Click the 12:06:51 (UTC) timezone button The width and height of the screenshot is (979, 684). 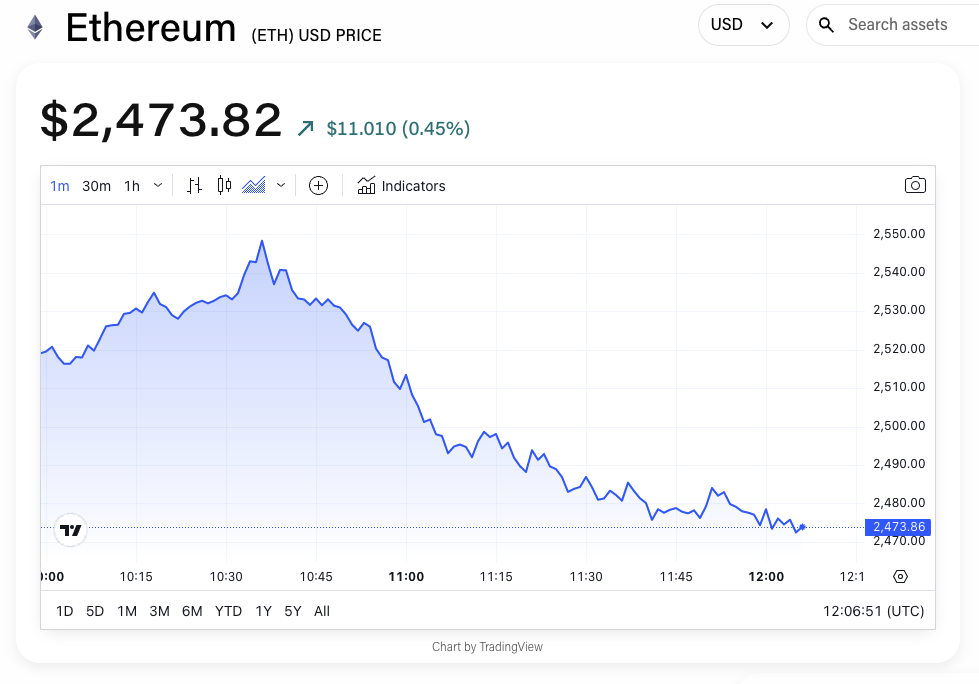[873, 611]
